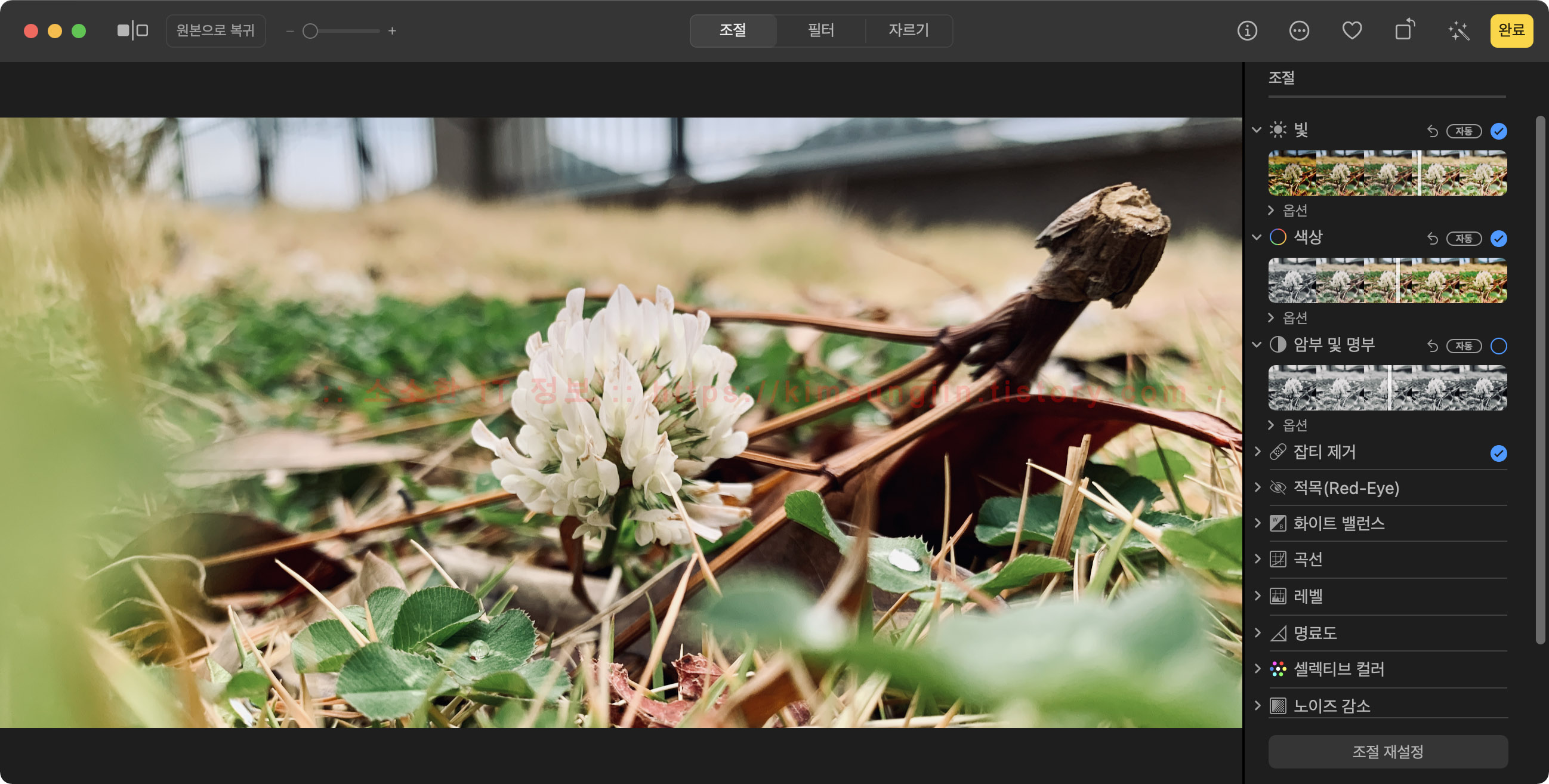Expand the 곡선 curves section
The width and height of the screenshot is (1549, 784).
click(x=1258, y=559)
